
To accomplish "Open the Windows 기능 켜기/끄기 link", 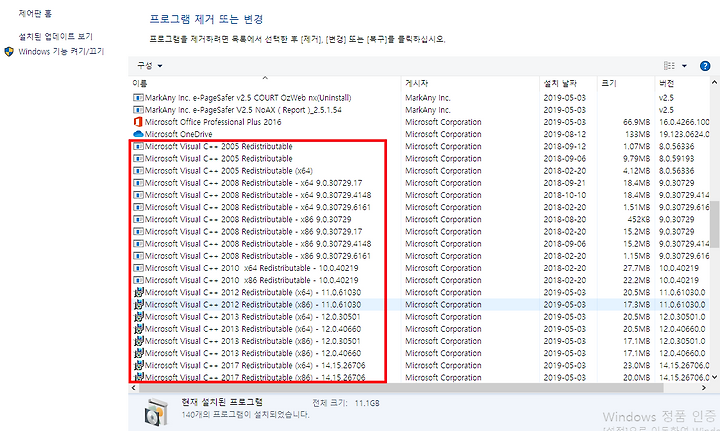I will tap(61, 51).
